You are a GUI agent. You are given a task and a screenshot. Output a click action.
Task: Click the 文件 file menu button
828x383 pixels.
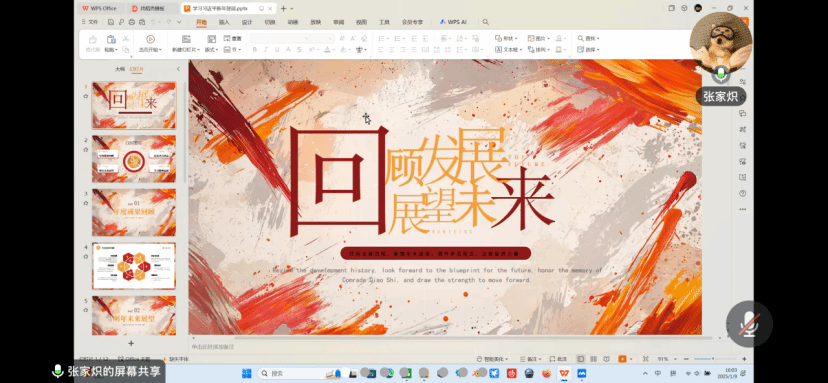tap(90, 22)
